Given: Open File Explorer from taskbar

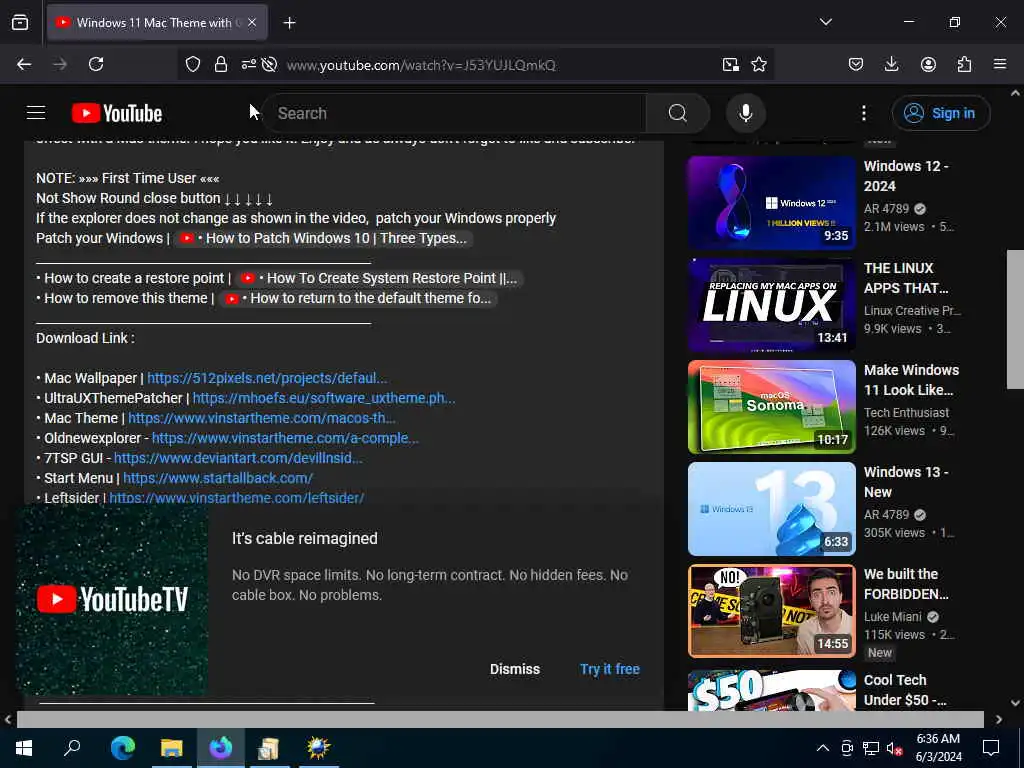Looking at the screenshot, I should click(x=172, y=747).
